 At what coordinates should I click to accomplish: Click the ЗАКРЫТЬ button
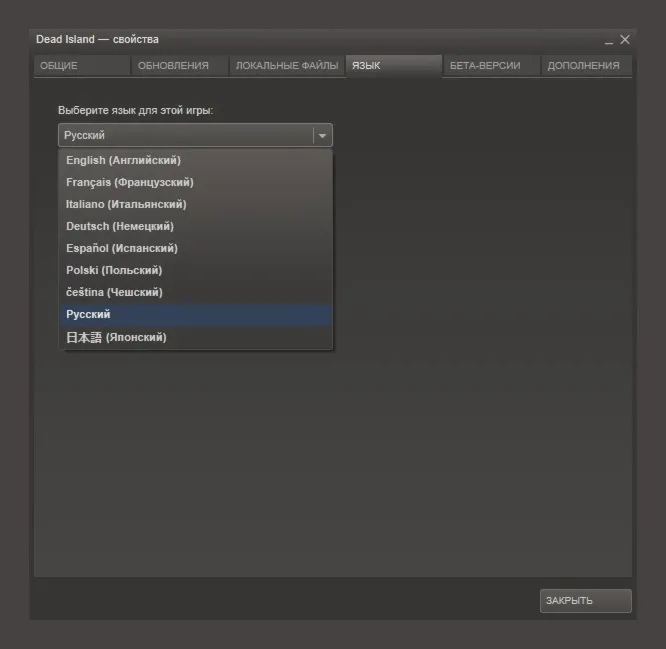point(586,601)
